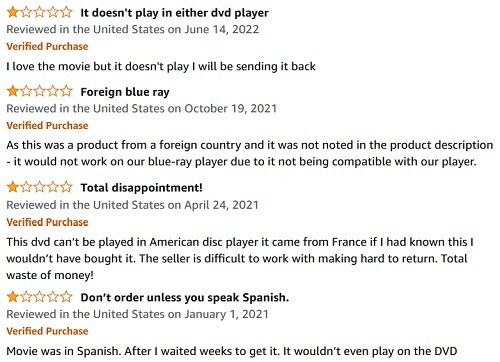The image size is (500, 362).
Task: Click the review text about the foreign country product
Action: 250,153
